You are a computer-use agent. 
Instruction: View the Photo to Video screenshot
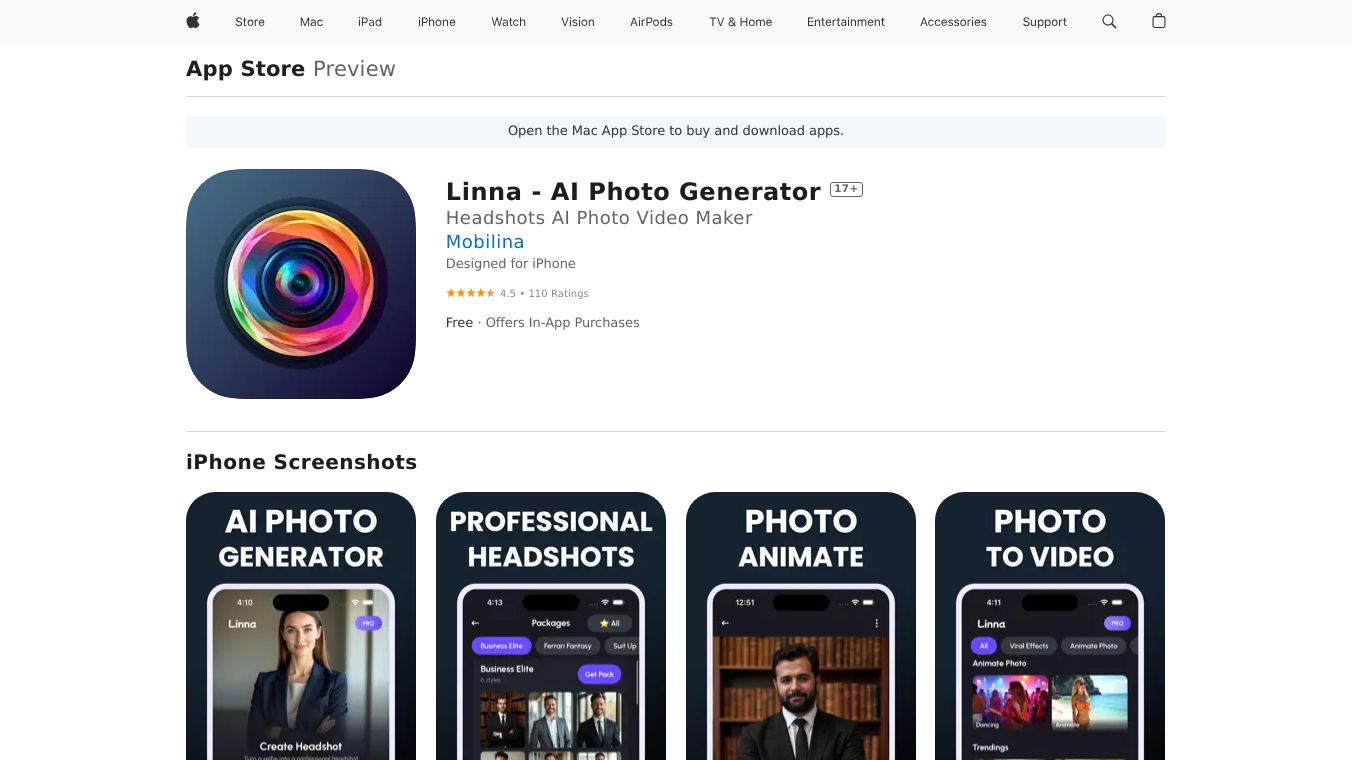coord(1050,626)
